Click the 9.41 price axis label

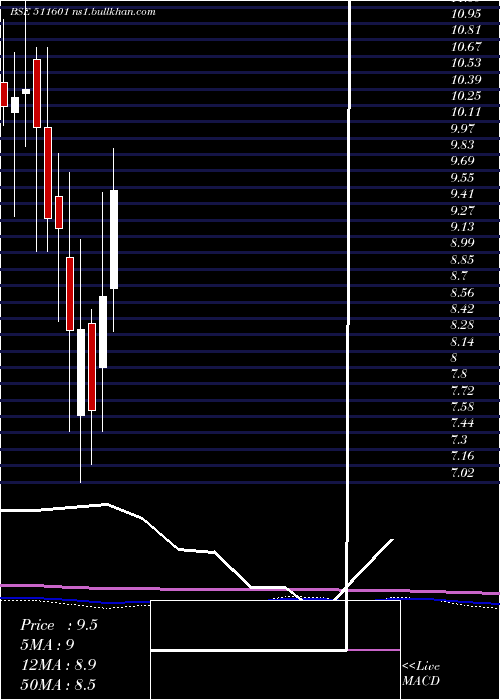coord(462,194)
